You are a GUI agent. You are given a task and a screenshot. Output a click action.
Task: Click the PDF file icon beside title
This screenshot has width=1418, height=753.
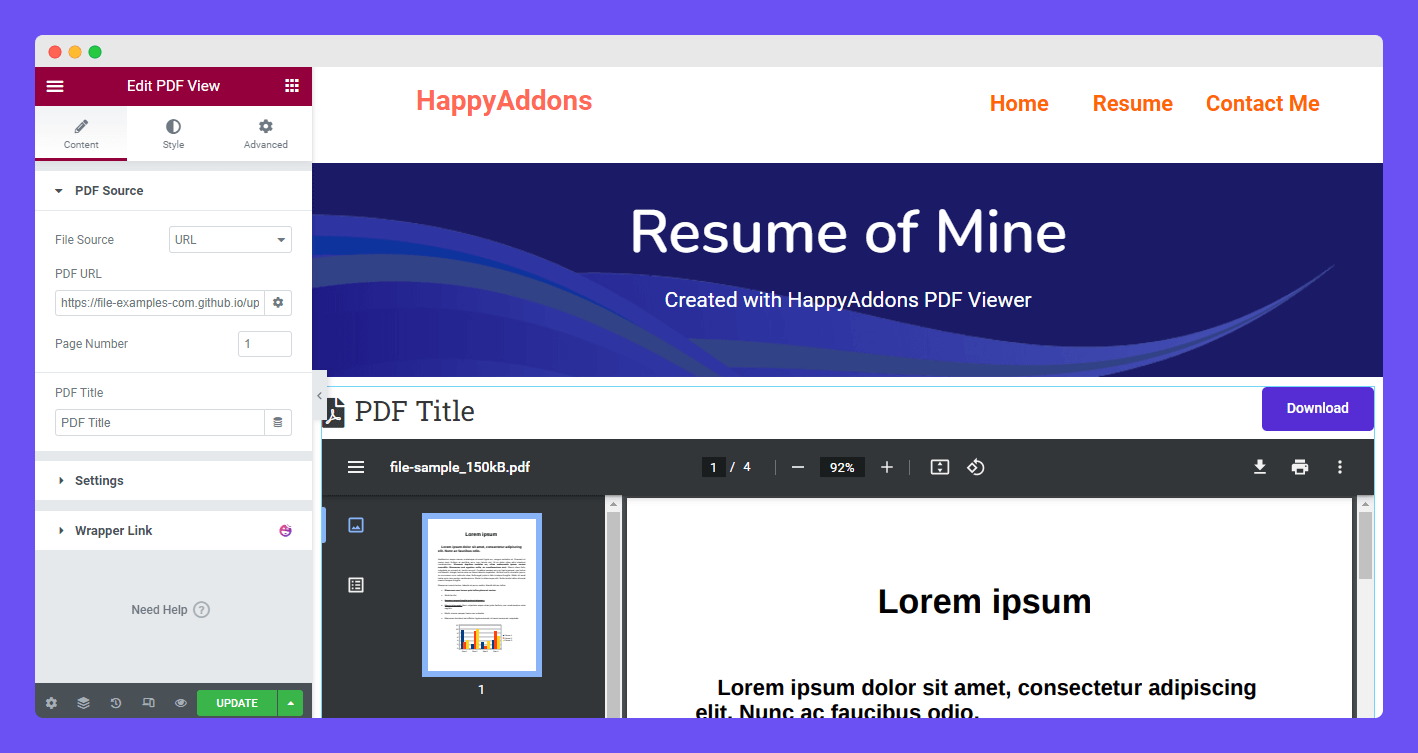pos(334,412)
